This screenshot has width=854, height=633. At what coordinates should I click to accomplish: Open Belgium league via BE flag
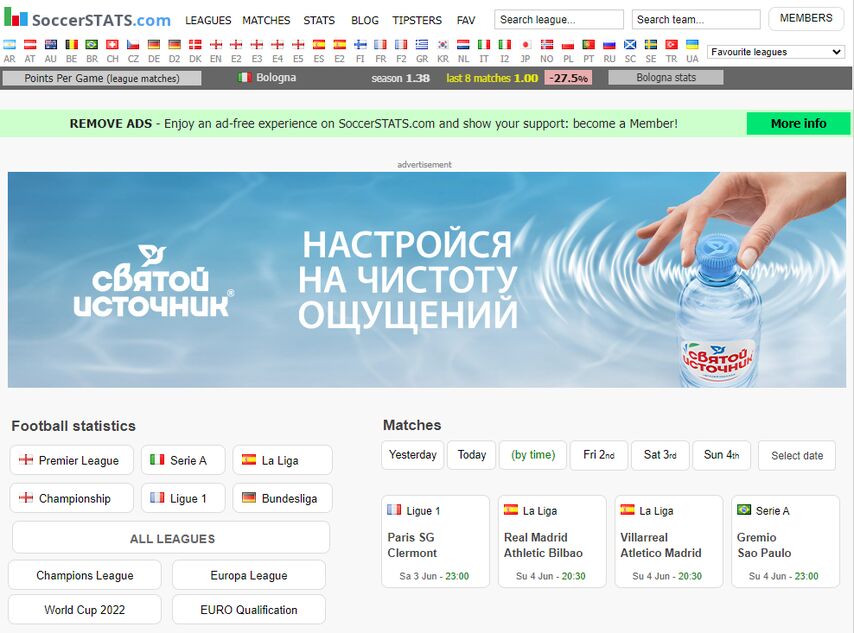[71, 45]
